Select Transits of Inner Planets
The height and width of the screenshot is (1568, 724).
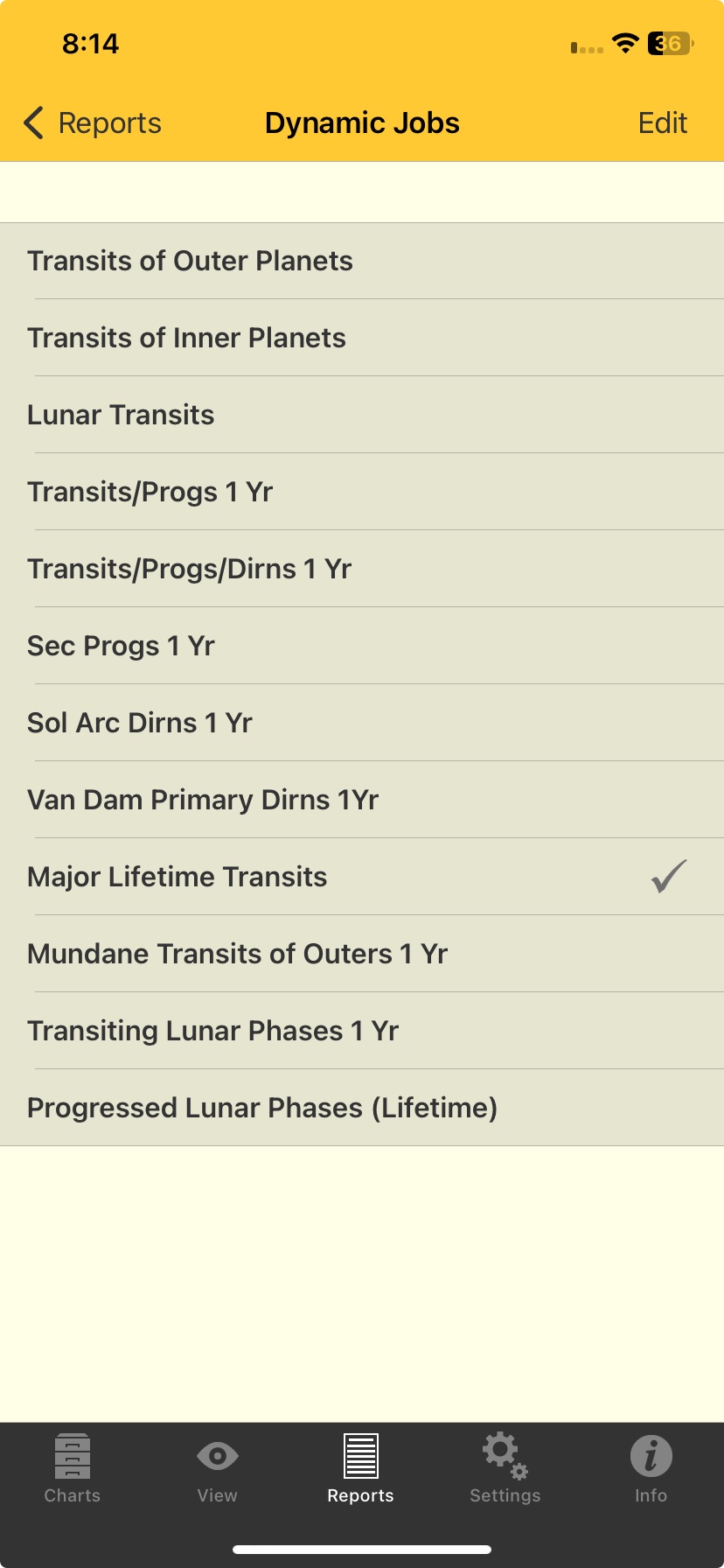coord(186,338)
